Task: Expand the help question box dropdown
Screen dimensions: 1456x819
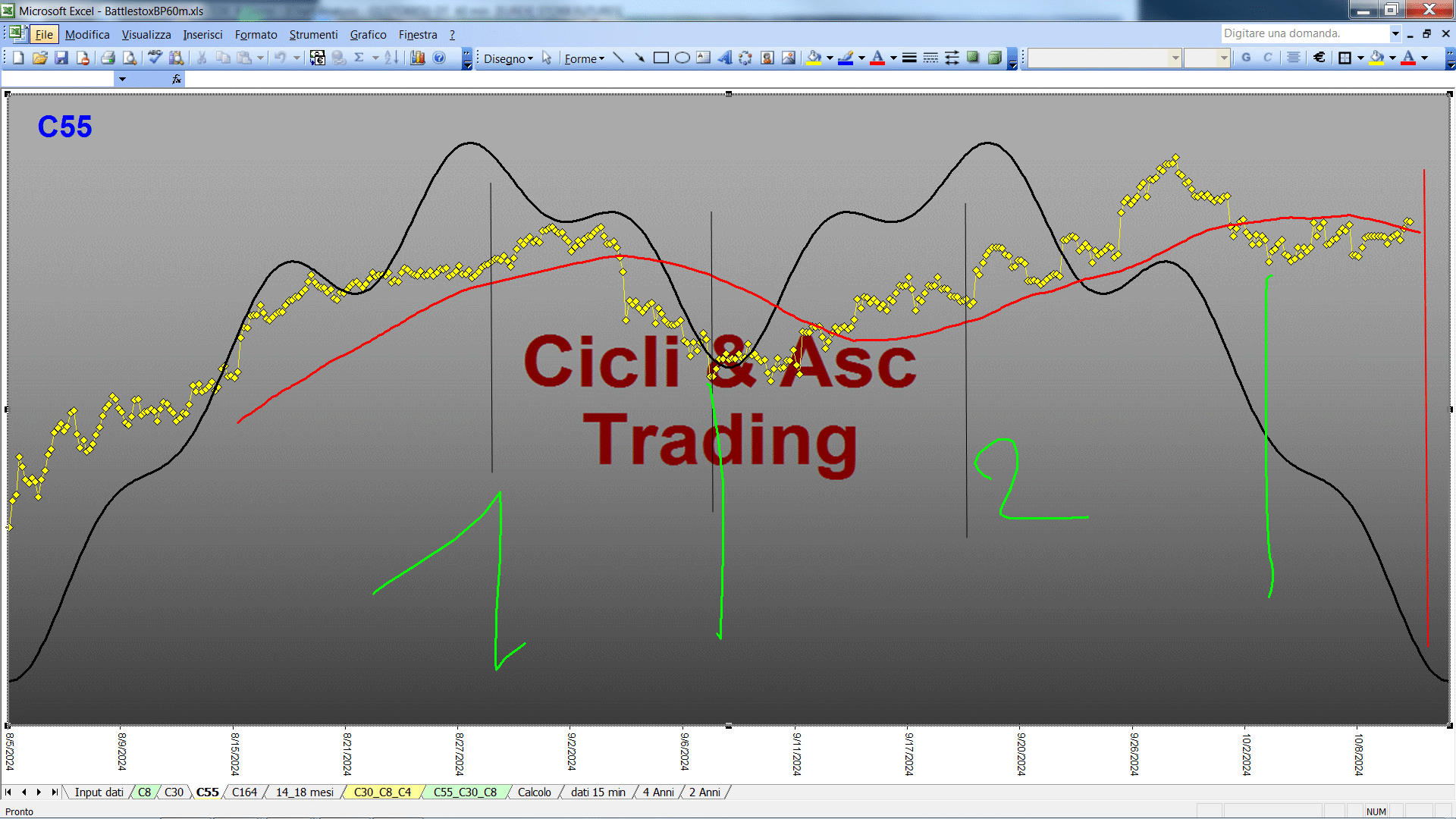Action: 1395,33
